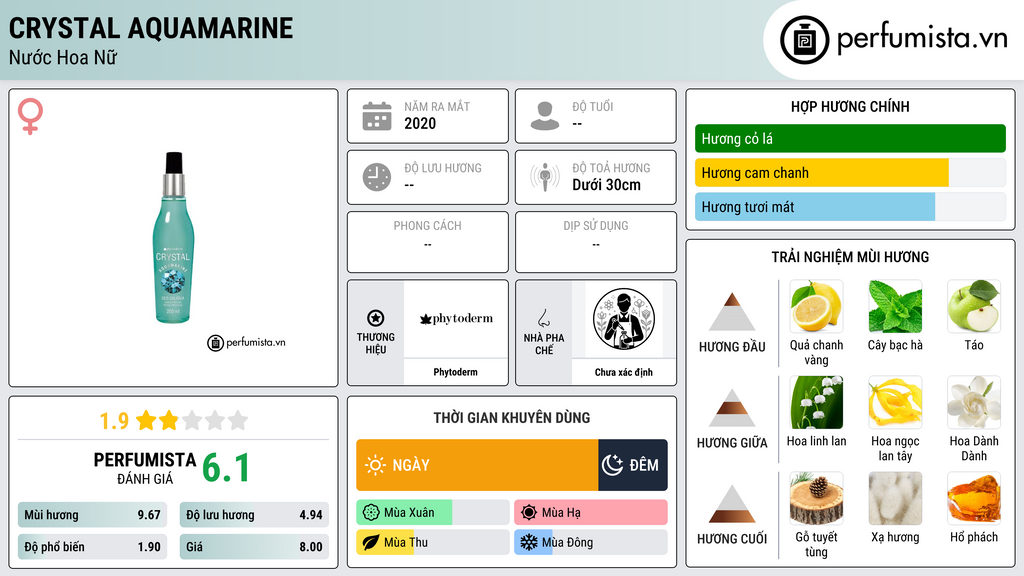Select the Táo green apple image
Viewport: 1024px width, 576px height.
pos(974,307)
